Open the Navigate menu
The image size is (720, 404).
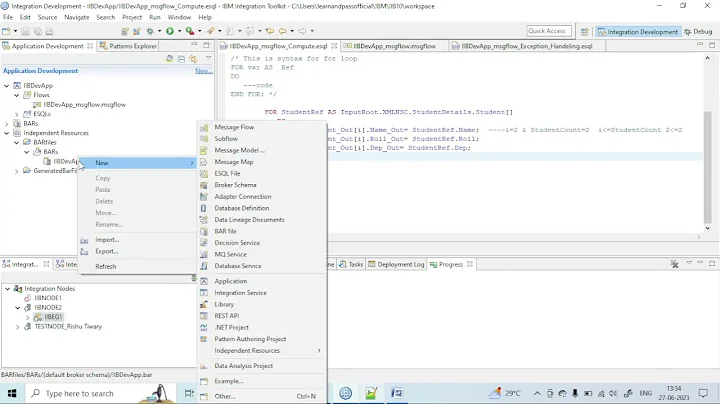pos(77,17)
